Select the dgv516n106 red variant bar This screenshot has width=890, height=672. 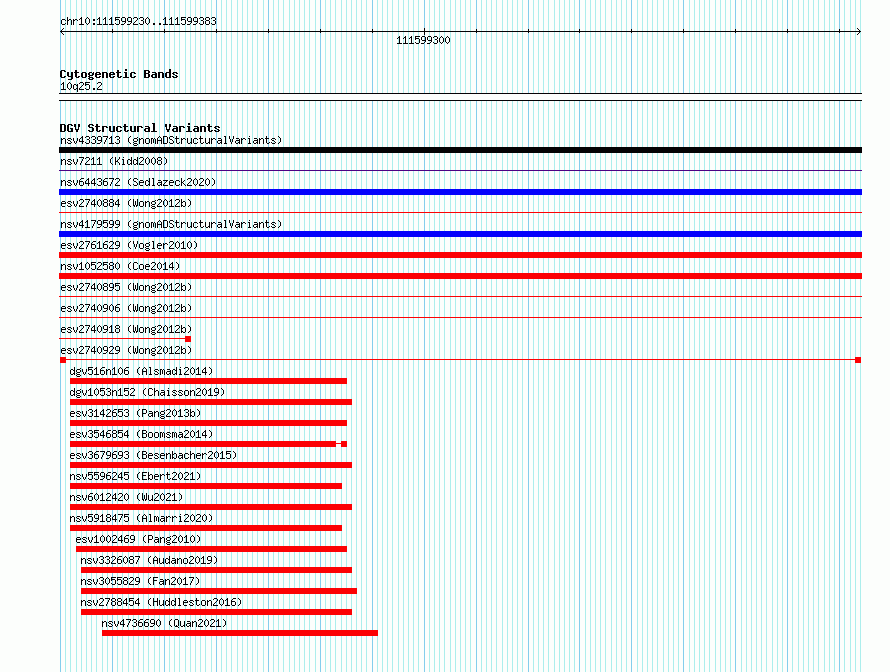pos(208,381)
